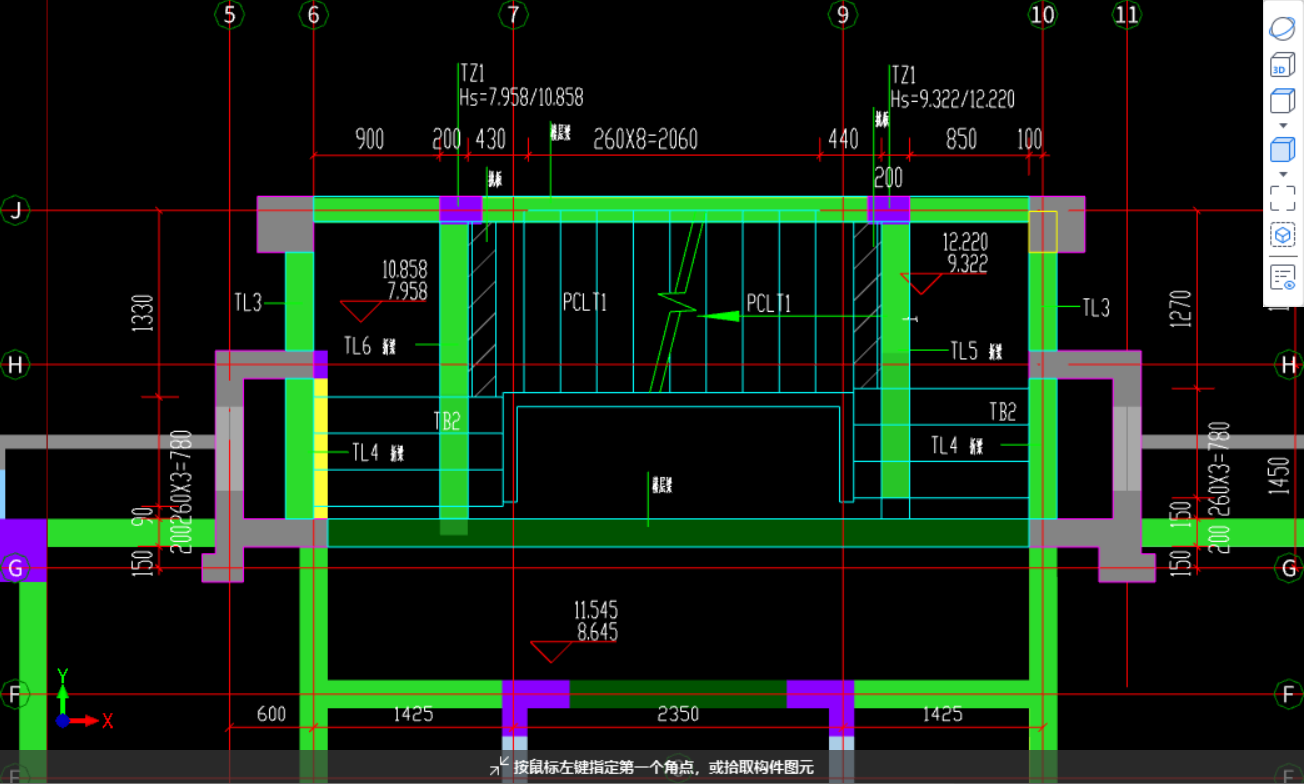Viewport: 1304px width, 784px height.
Task: Select the top-face view cube icon
Action: (1282, 101)
